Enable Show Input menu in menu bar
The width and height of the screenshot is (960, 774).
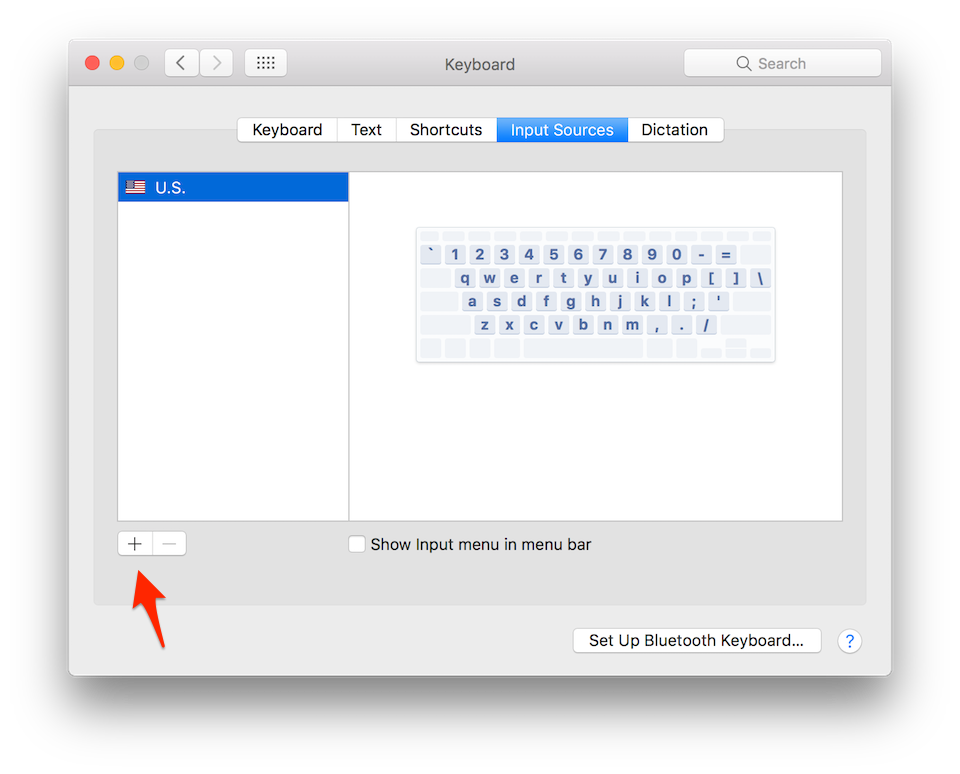coord(357,544)
